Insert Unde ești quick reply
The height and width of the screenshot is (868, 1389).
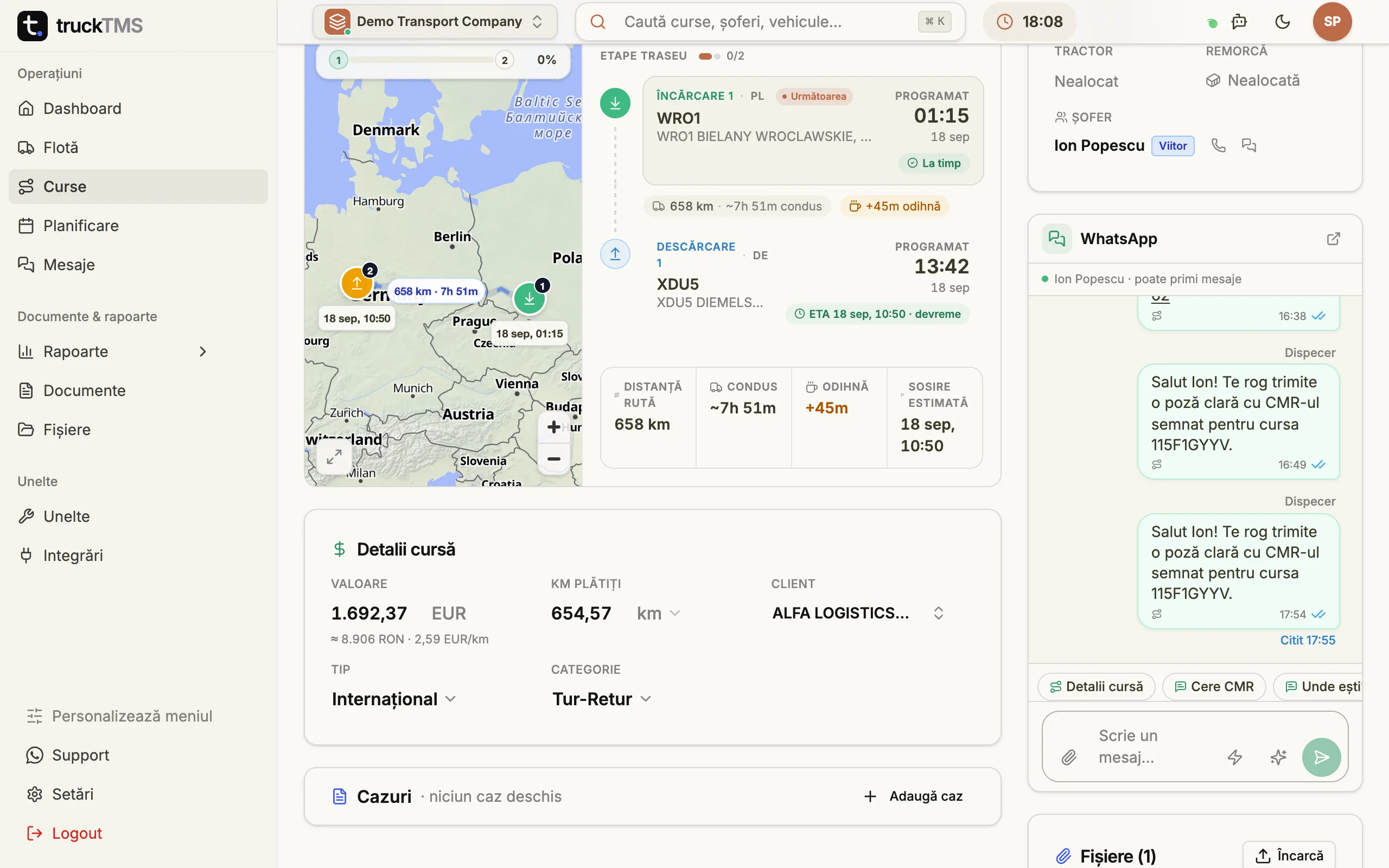click(1318, 687)
